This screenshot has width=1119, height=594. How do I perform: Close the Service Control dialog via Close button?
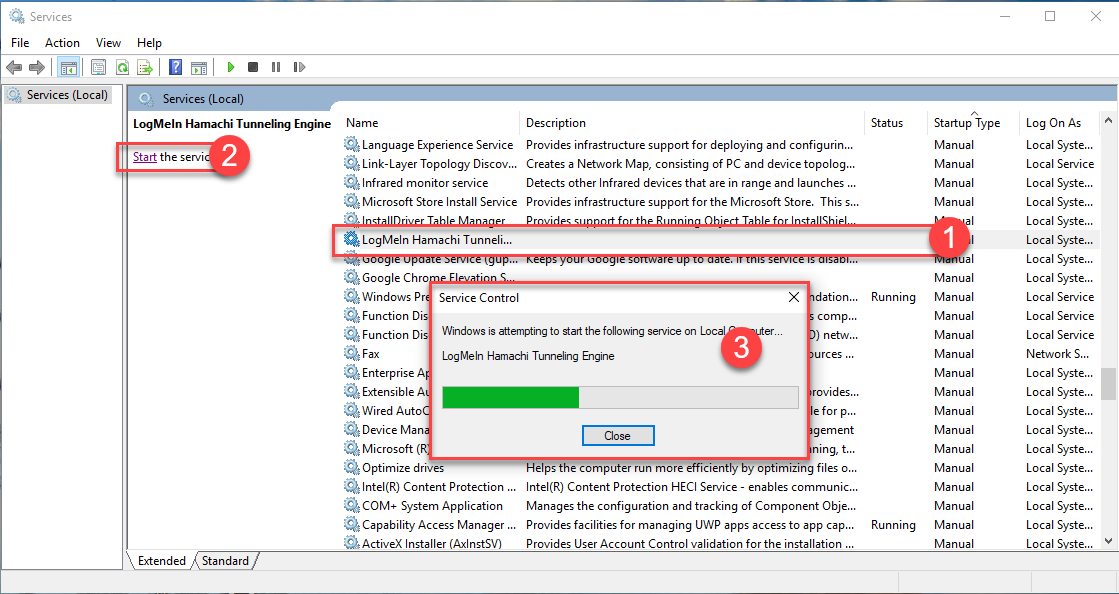(618, 435)
